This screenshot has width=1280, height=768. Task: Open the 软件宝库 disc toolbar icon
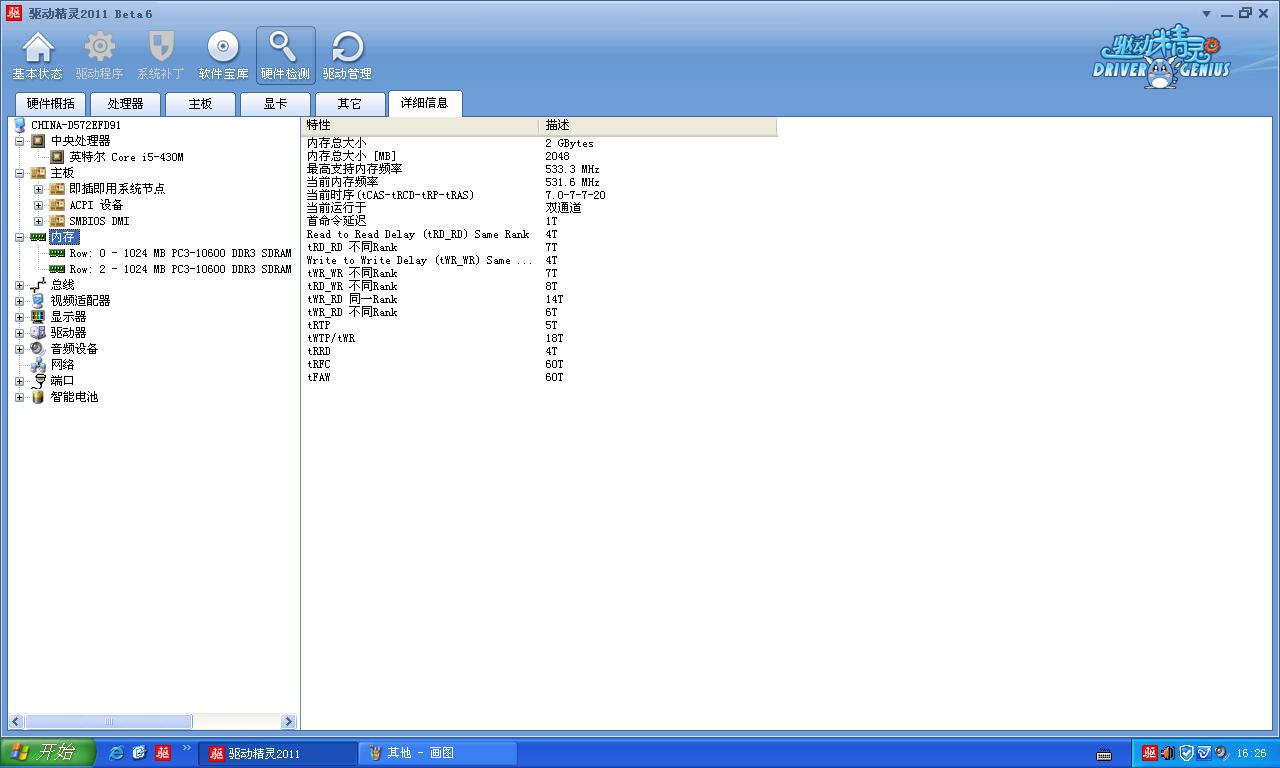(x=223, y=55)
